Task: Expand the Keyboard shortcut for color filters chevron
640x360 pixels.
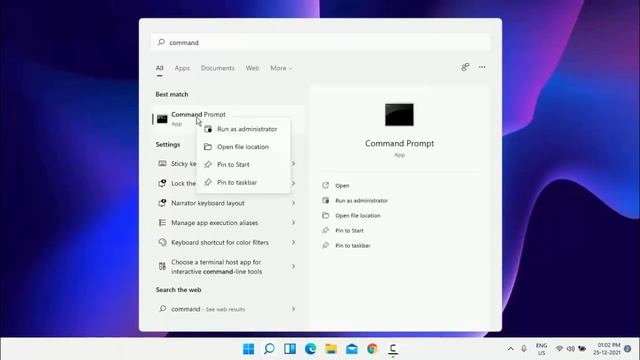Action: 293,242
